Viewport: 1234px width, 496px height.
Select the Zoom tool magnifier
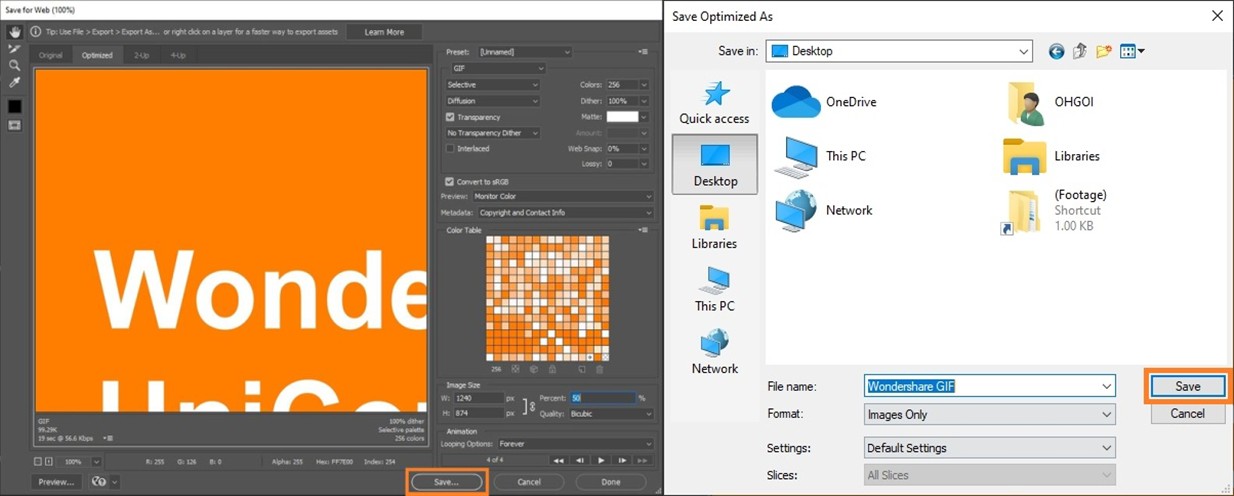point(14,65)
